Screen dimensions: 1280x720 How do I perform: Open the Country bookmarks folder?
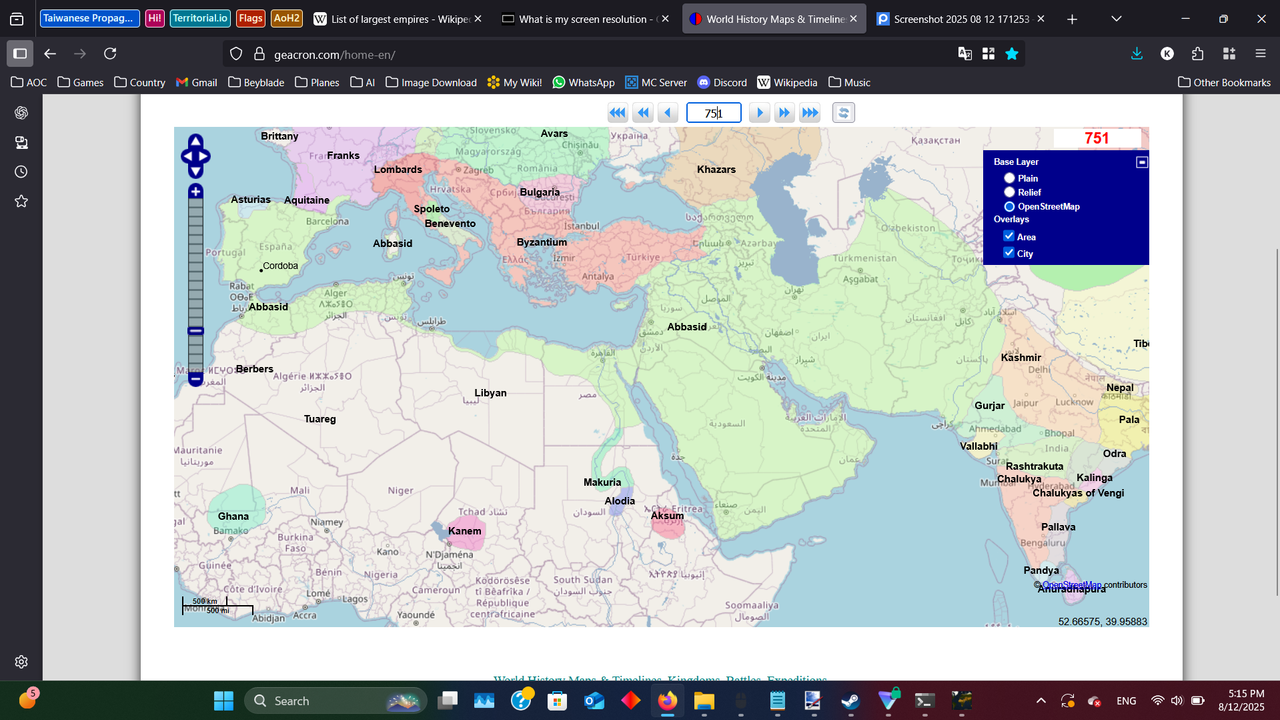[x=139, y=82]
